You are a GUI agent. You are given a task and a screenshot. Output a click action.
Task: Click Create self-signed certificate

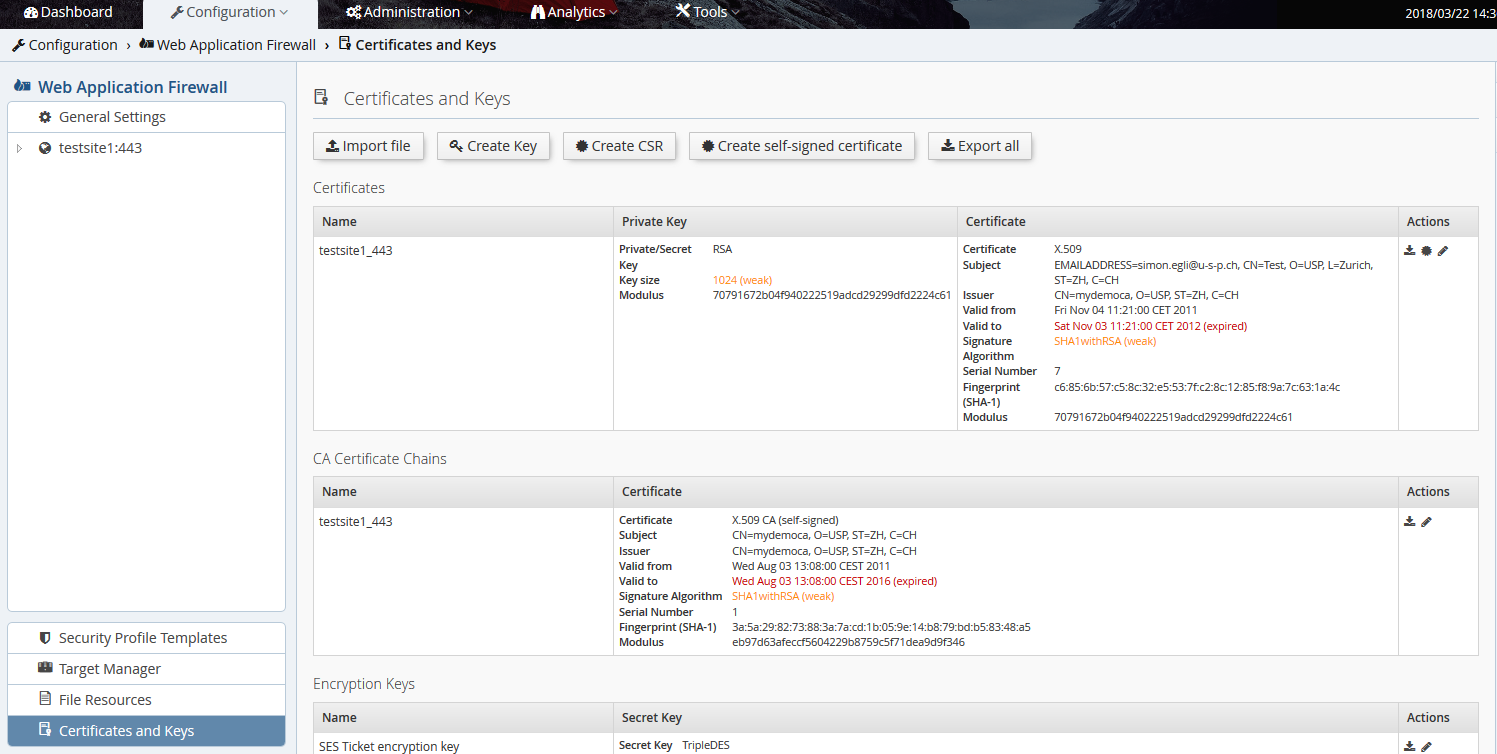(801, 145)
